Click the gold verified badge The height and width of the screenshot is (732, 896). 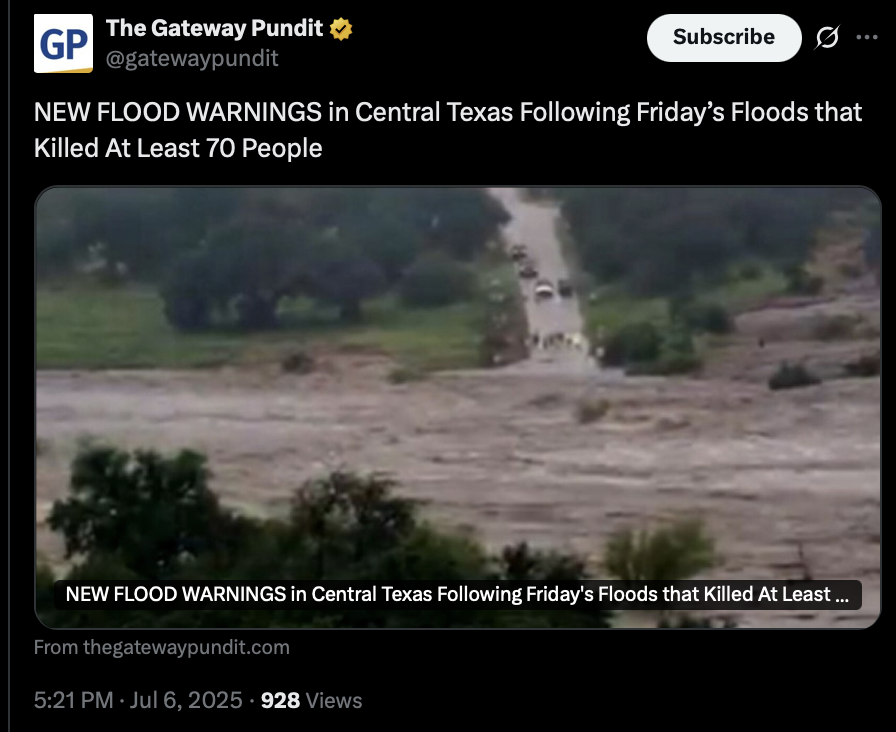[341, 29]
